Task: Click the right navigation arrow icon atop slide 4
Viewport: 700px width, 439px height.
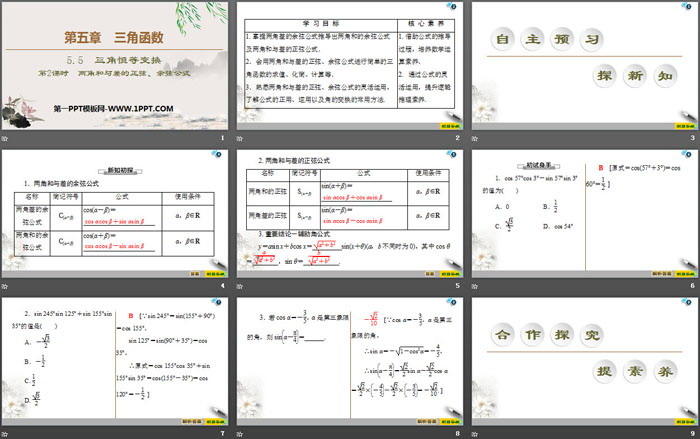Action: 220,155
